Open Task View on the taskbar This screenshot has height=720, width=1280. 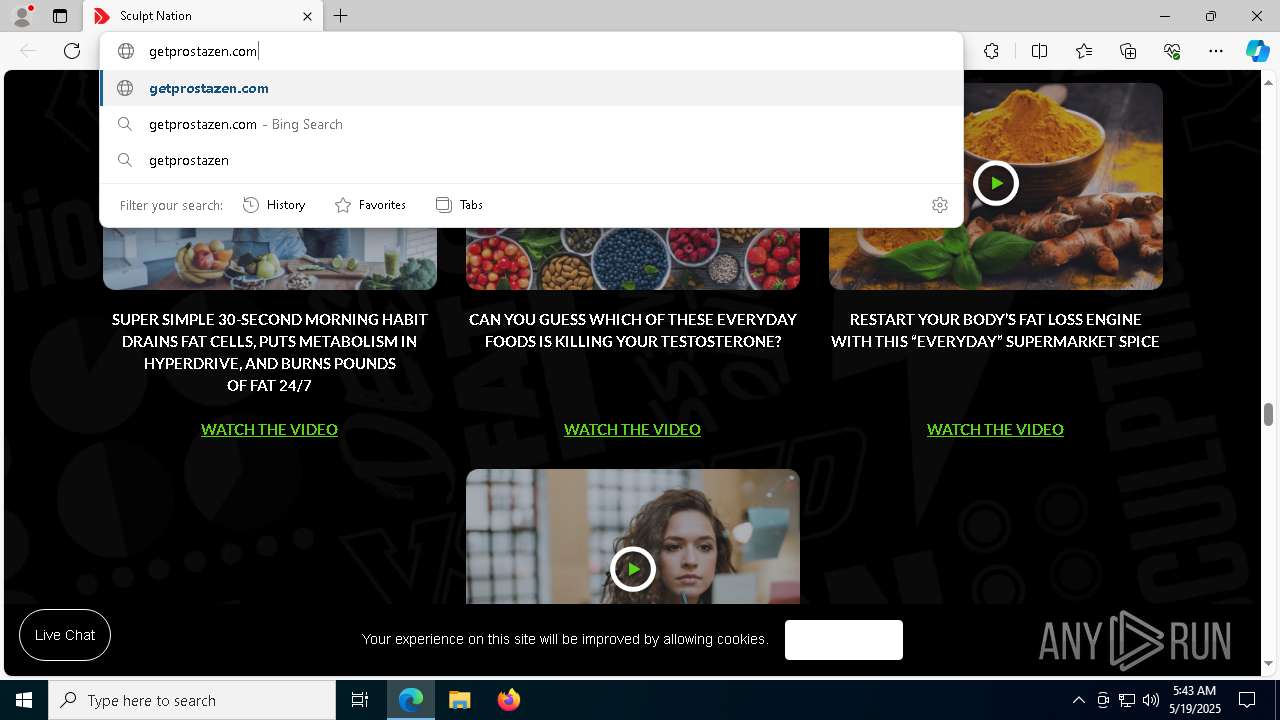click(360, 700)
